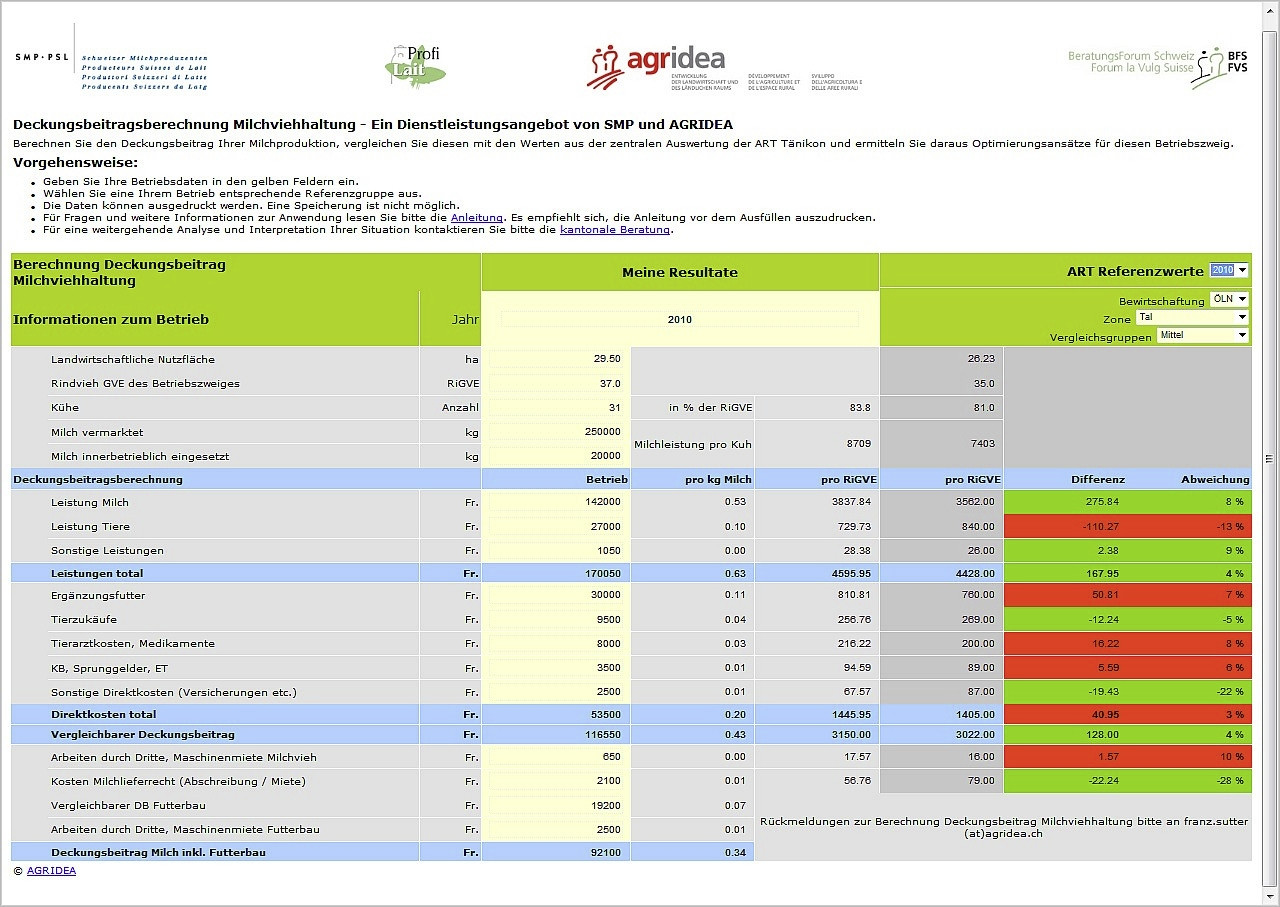1280x907 pixels.
Task: Click the AGRIDEA copyright link
Action: [x=51, y=870]
